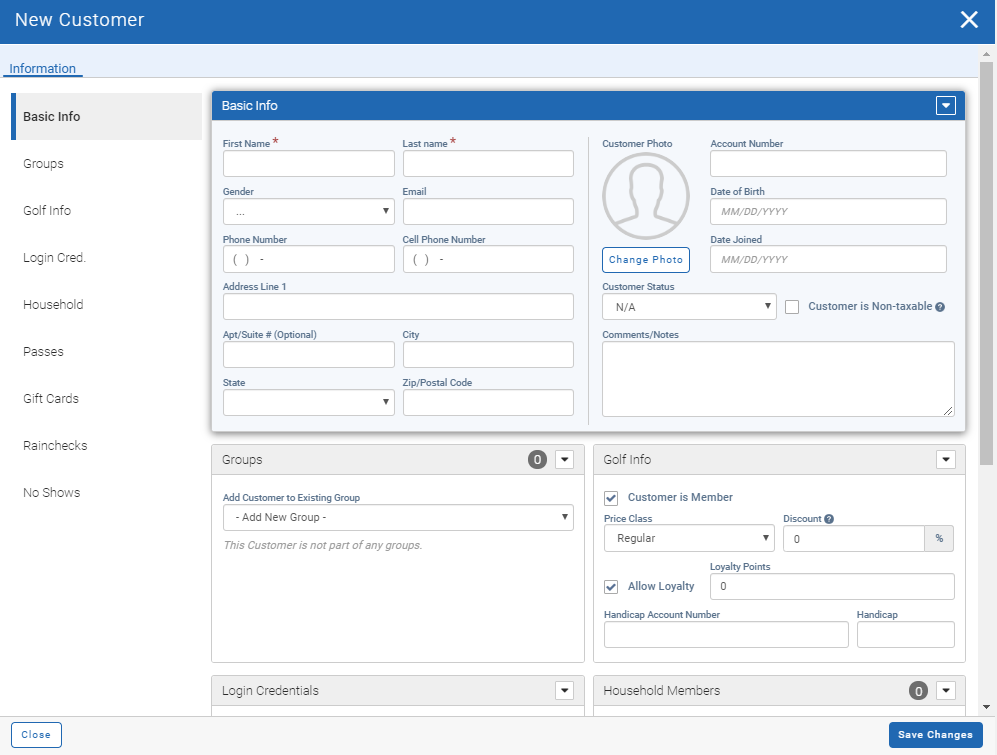Click the Customer is Non-taxable help icon
The height and width of the screenshot is (755, 997).
[x=940, y=307]
